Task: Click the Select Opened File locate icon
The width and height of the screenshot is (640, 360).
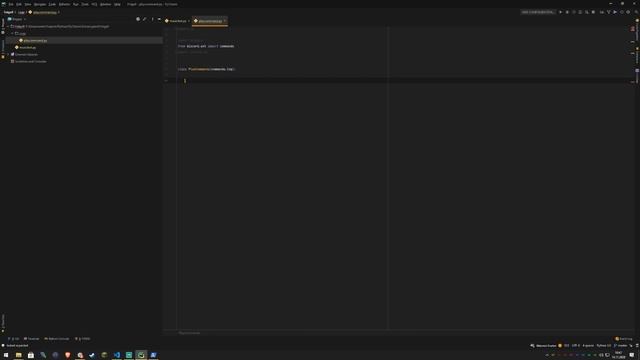Action: 138,19
